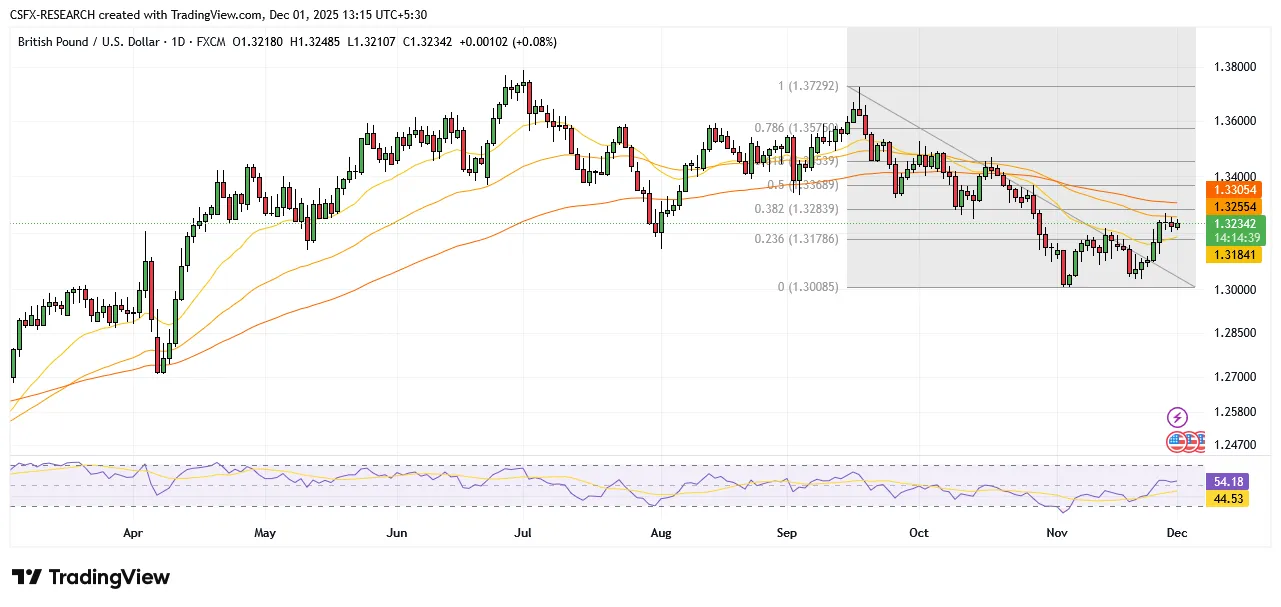Click the TradingView wordmark text
The width and height of the screenshot is (1281, 607).
tap(109, 578)
